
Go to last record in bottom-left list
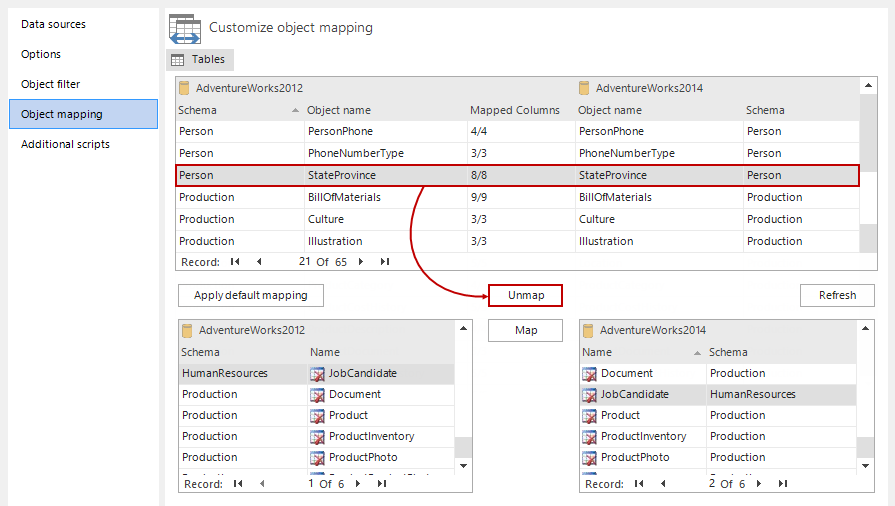point(382,484)
